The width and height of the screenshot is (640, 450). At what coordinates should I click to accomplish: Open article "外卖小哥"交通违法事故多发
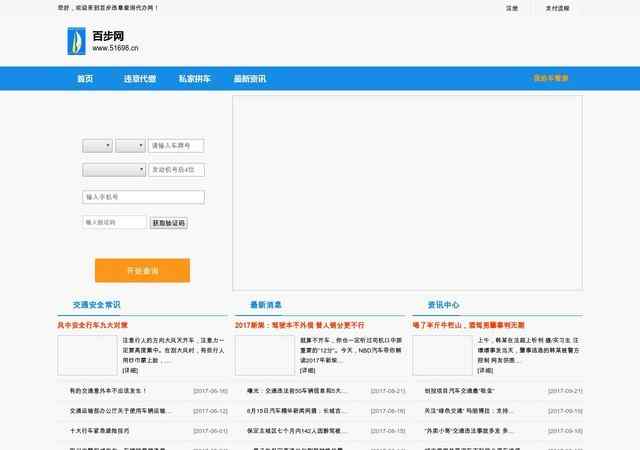coord(469,431)
